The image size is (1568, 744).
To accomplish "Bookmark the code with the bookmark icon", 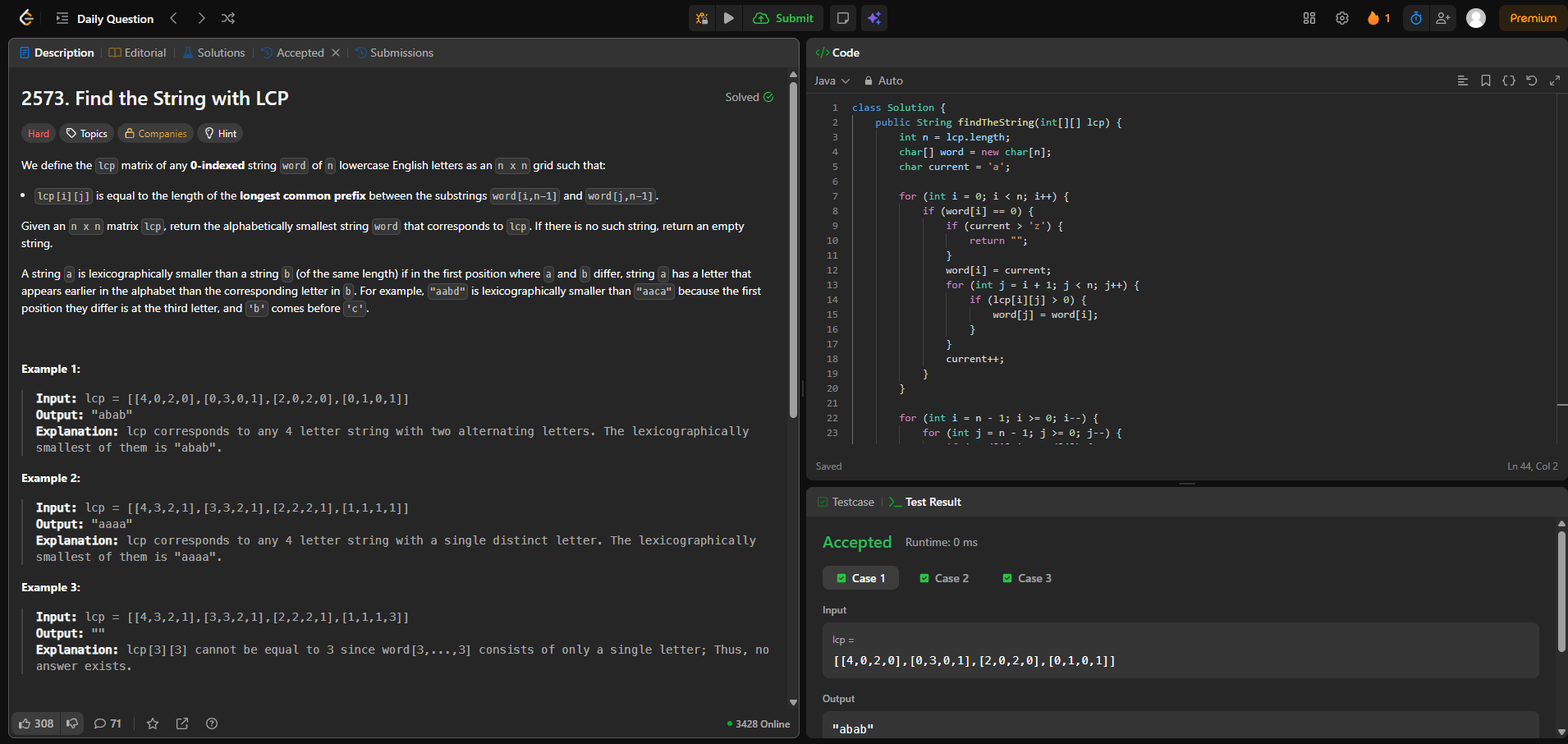I will pyautogui.click(x=1485, y=80).
